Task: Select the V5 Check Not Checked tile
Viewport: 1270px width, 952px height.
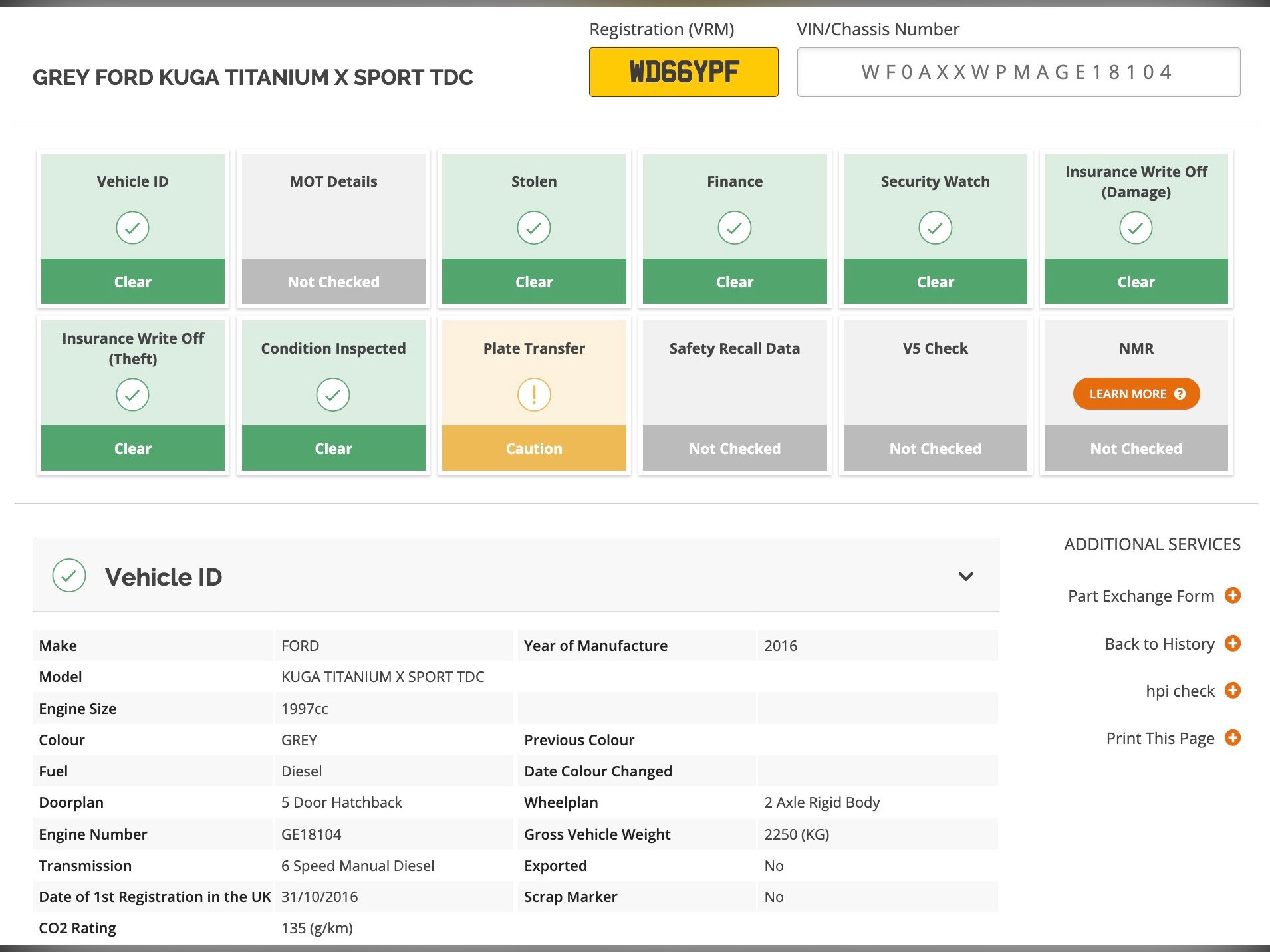Action: [x=935, y=448]
